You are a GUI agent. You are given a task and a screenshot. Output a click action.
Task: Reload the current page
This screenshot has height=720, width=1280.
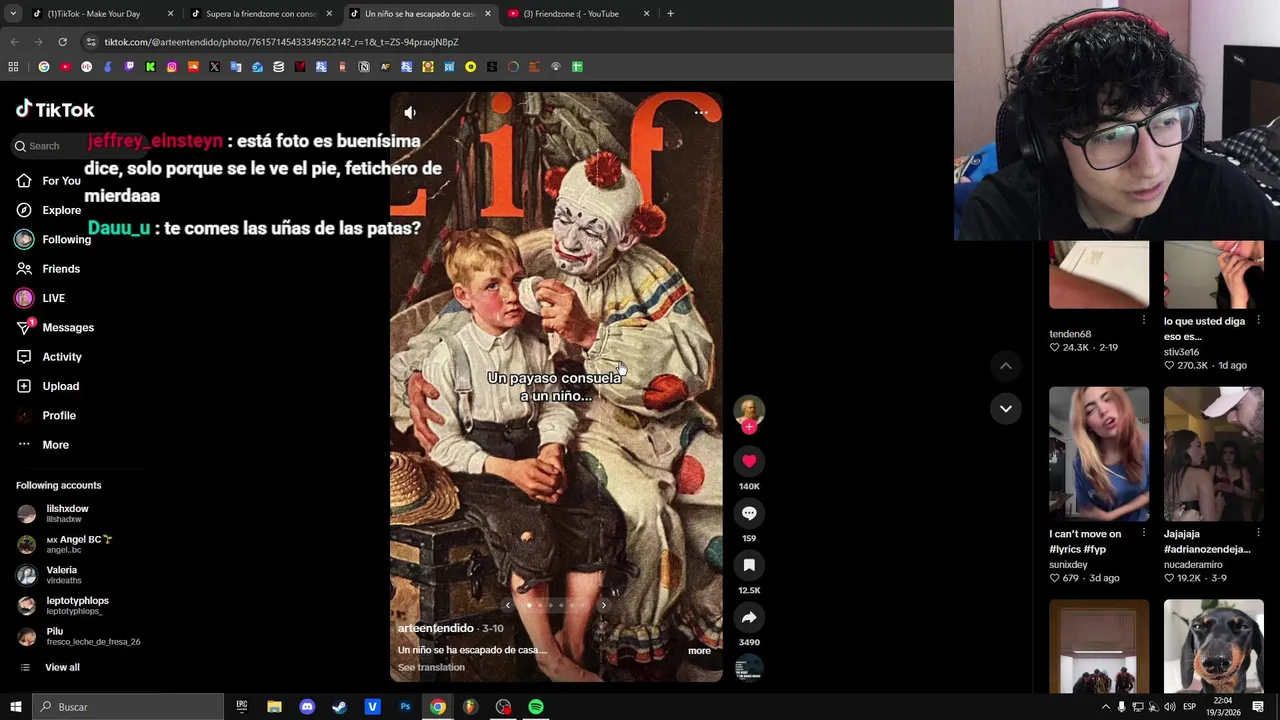[62, 42]
